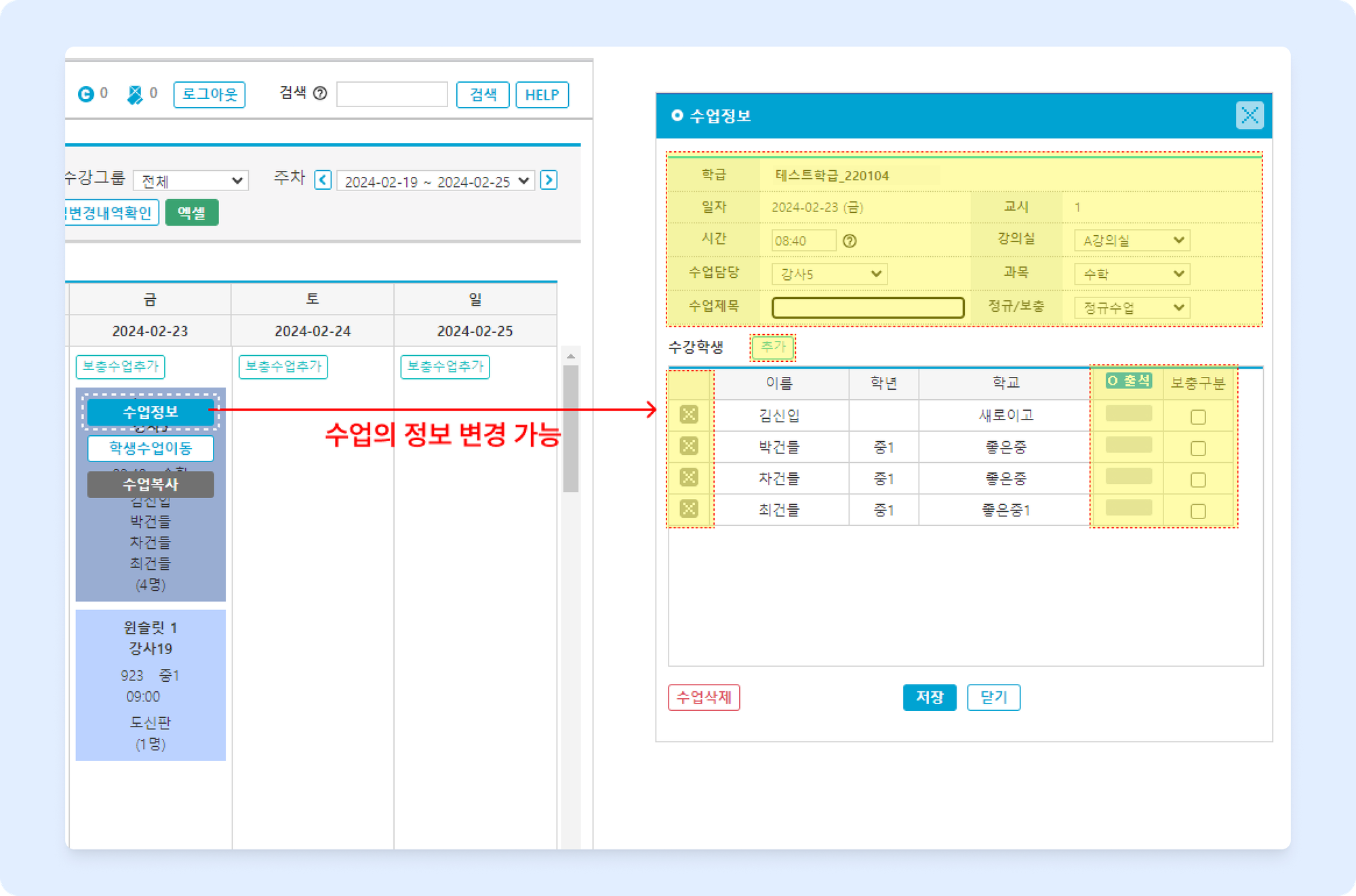Click time field help question icon
This screenshot has width=1356, height=896.
click(x=850, y=241)
